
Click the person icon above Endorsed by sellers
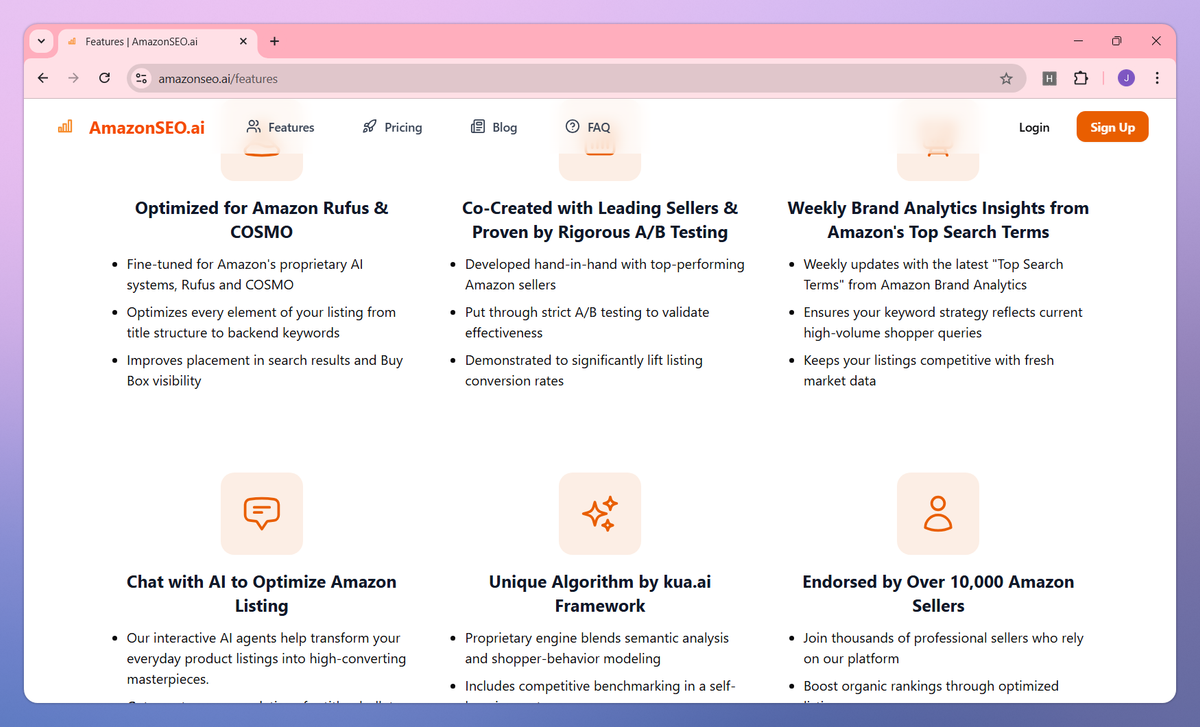938,513
